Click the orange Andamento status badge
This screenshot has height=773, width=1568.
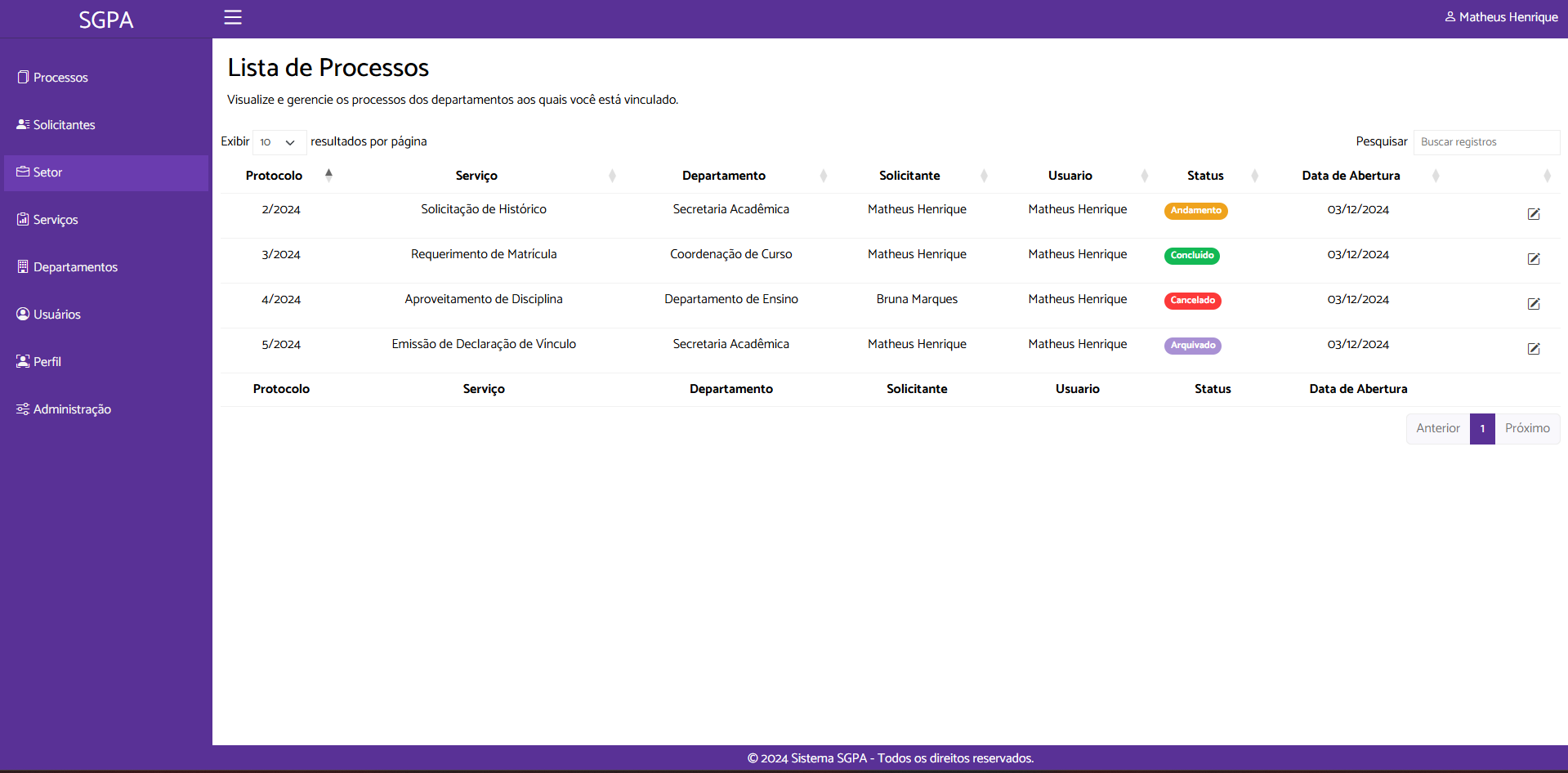click(1195, 211)
